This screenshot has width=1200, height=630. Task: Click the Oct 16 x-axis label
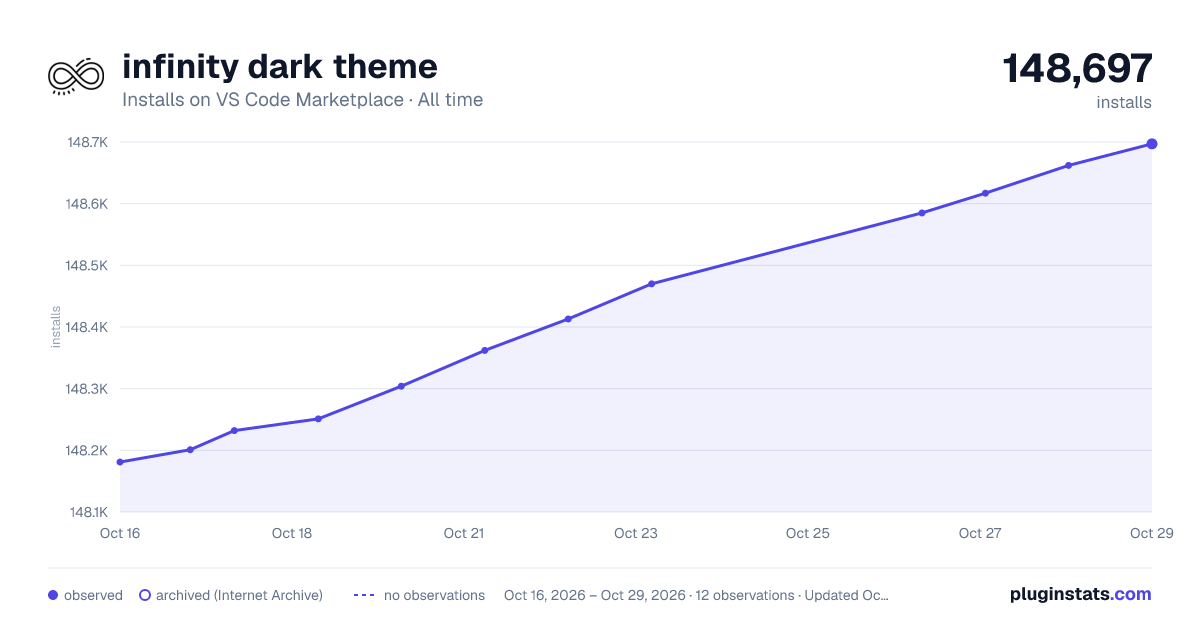(x=120, y=533)
